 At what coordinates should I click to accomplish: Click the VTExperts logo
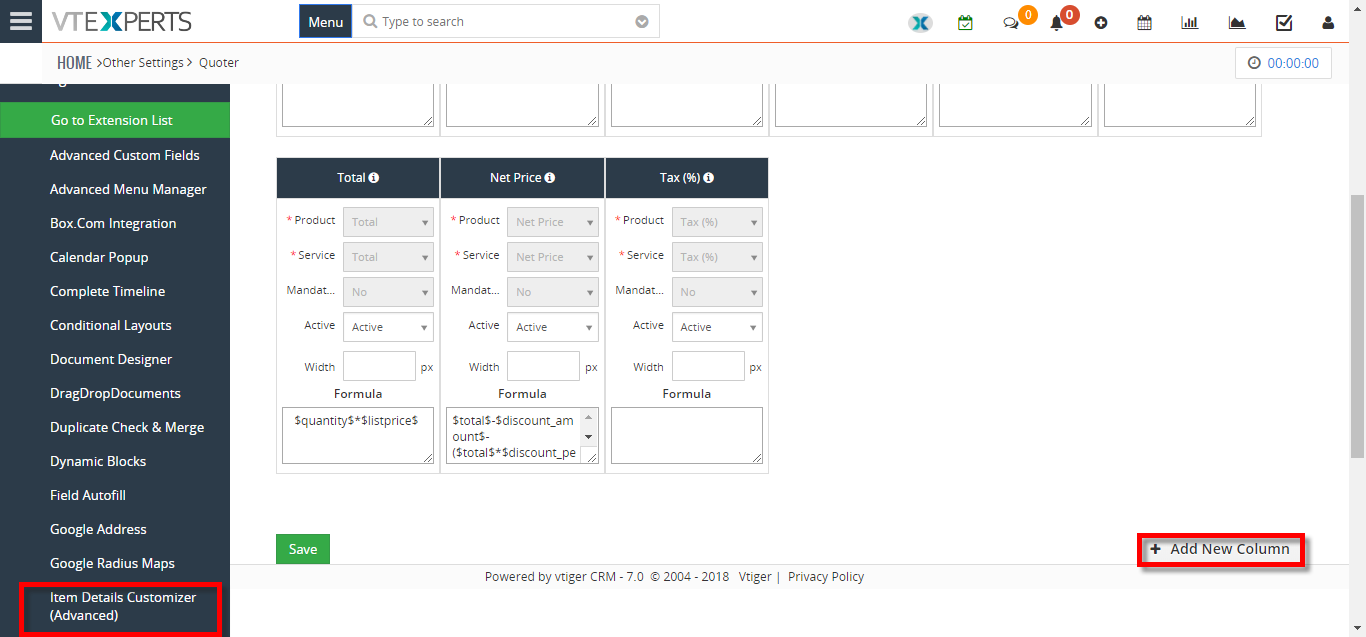(x=121, y=21)
